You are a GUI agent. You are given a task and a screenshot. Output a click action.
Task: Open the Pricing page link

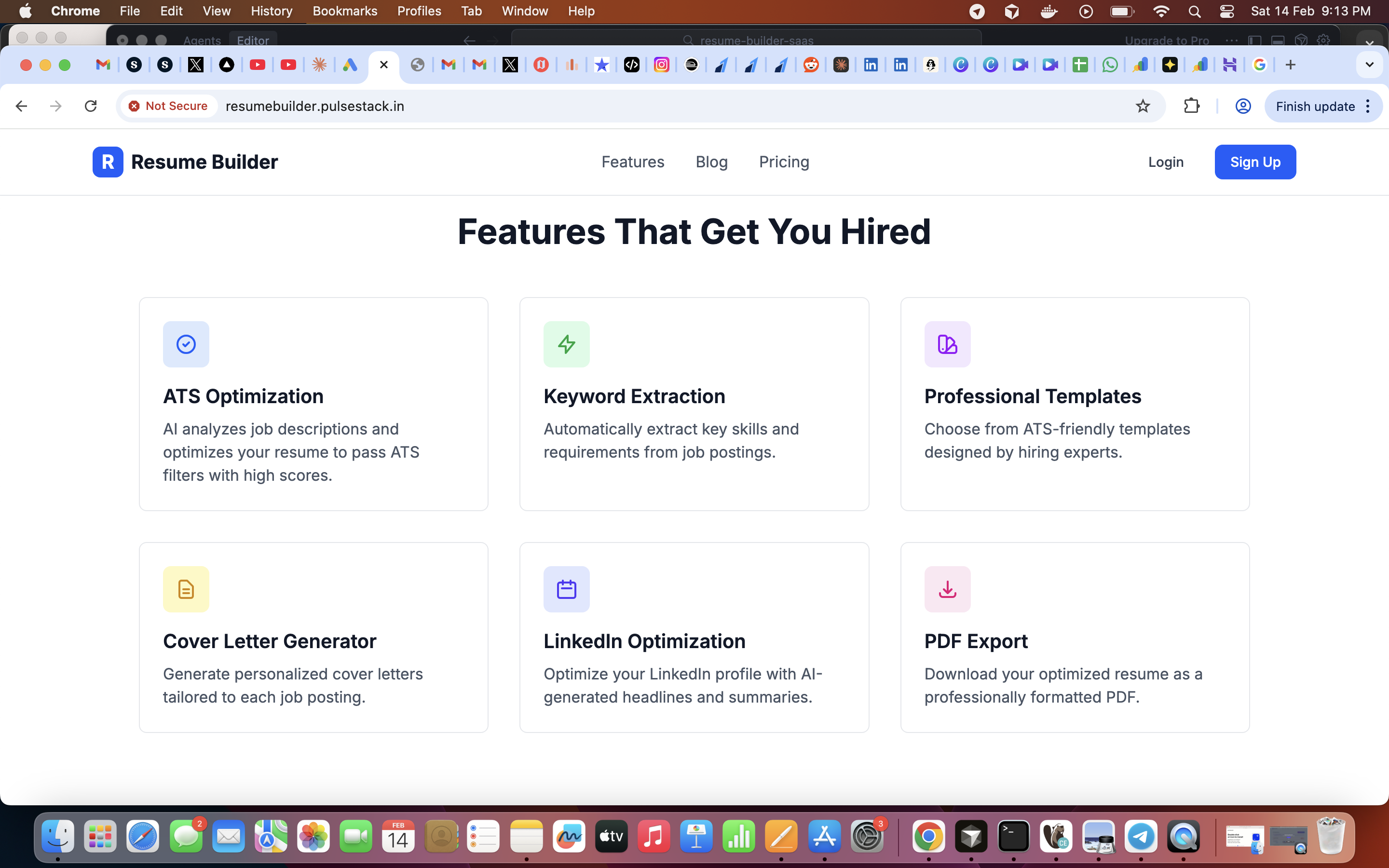coord(783,162)
